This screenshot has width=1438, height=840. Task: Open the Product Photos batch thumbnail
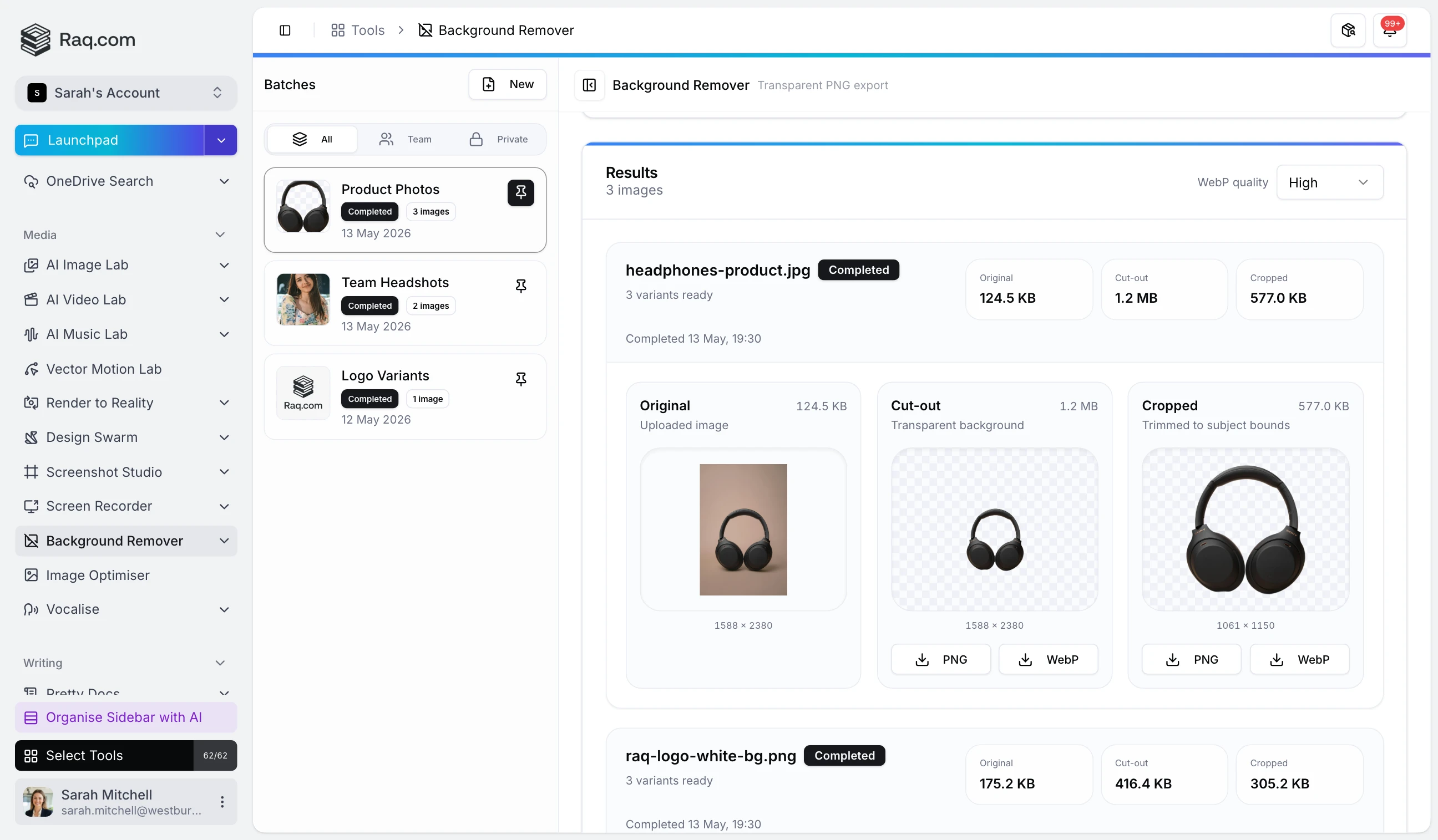coord(303,206)
